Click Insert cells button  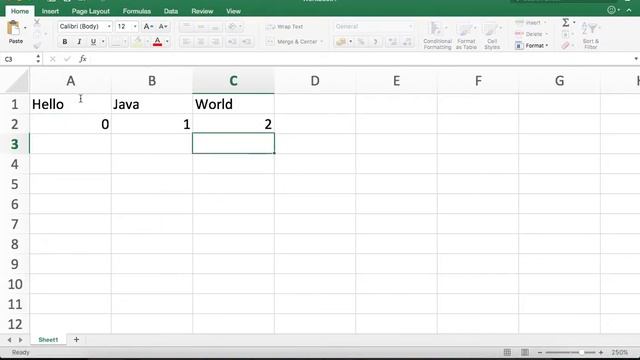531,22
